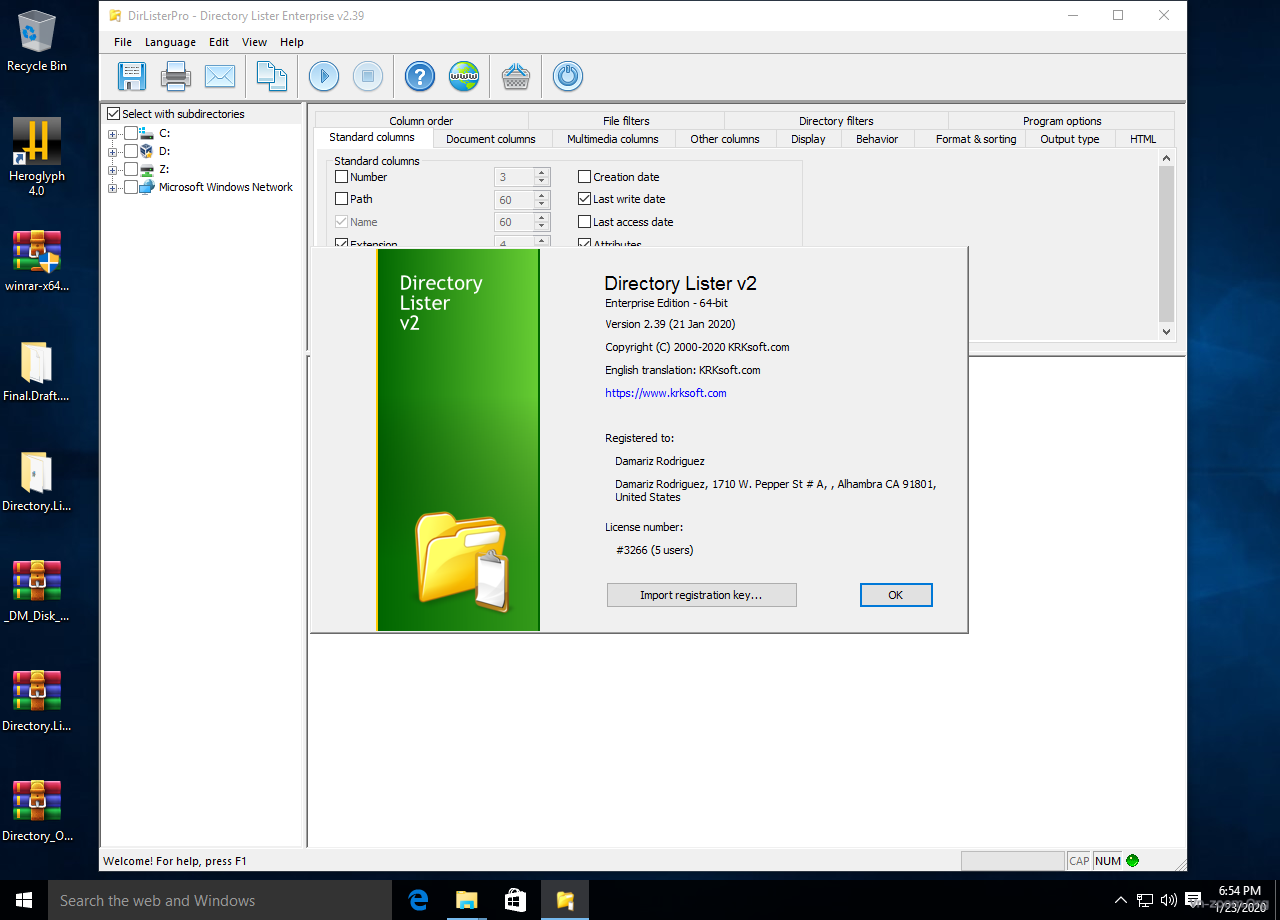Image resolution: width=1280 pixels, height=920 pixels.
Task: Check Microsoft Windows Network checkbox
Action: 131,187
